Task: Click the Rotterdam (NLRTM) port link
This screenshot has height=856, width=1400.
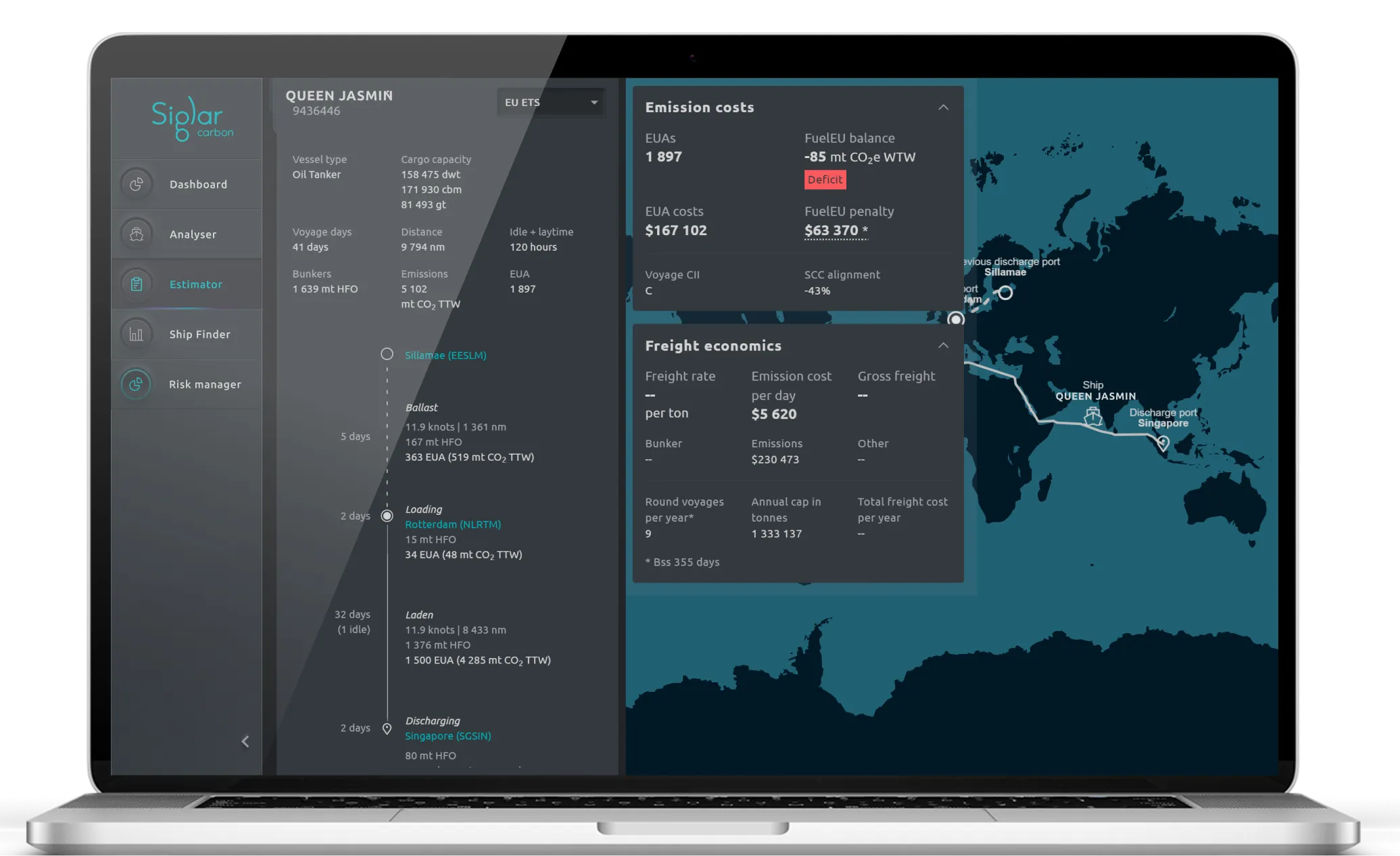Action: 453,524
